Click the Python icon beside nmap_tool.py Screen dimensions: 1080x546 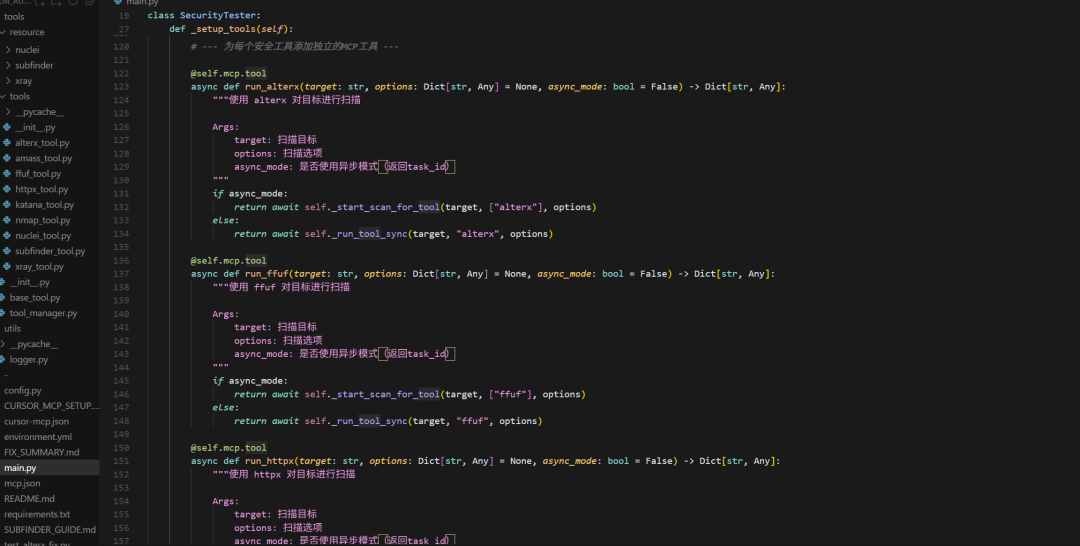[x=6, y=220]
